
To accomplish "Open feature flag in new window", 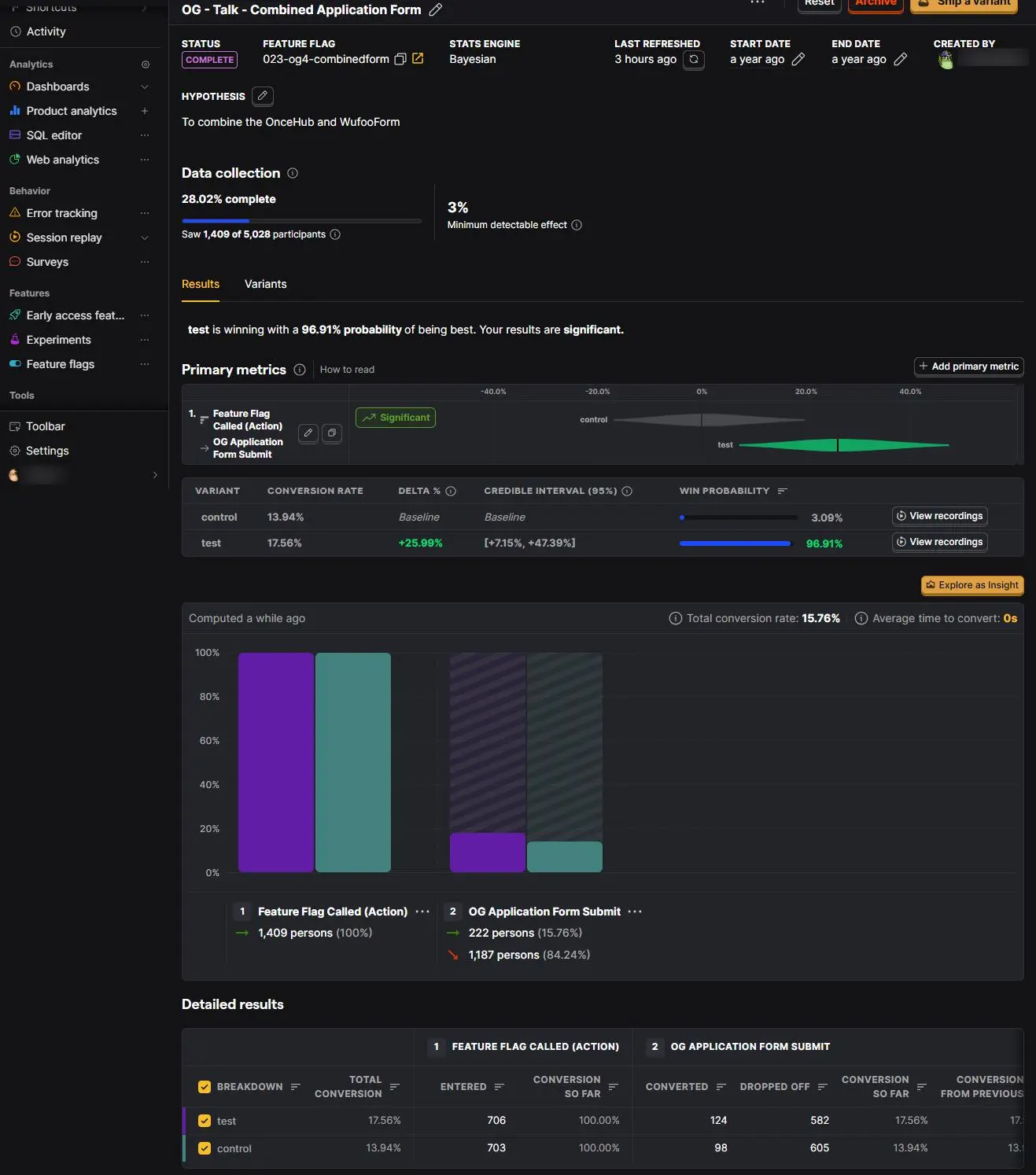I will click(x=418, y=58).
